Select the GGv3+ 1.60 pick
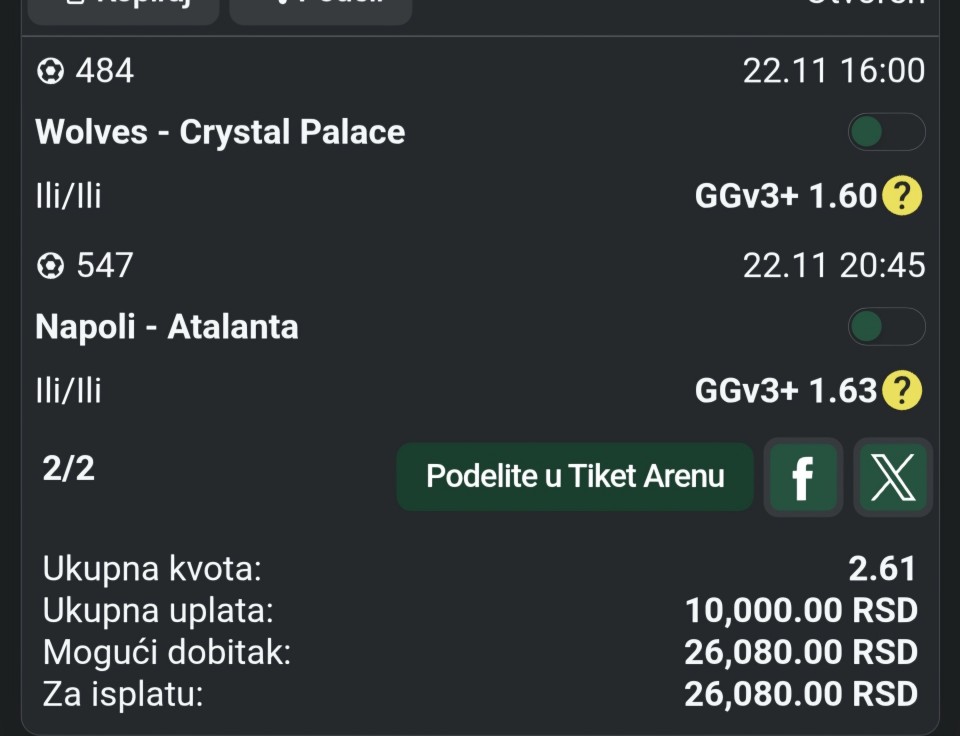The width and height of the screenshot is (960, 736). pos(786,196)
